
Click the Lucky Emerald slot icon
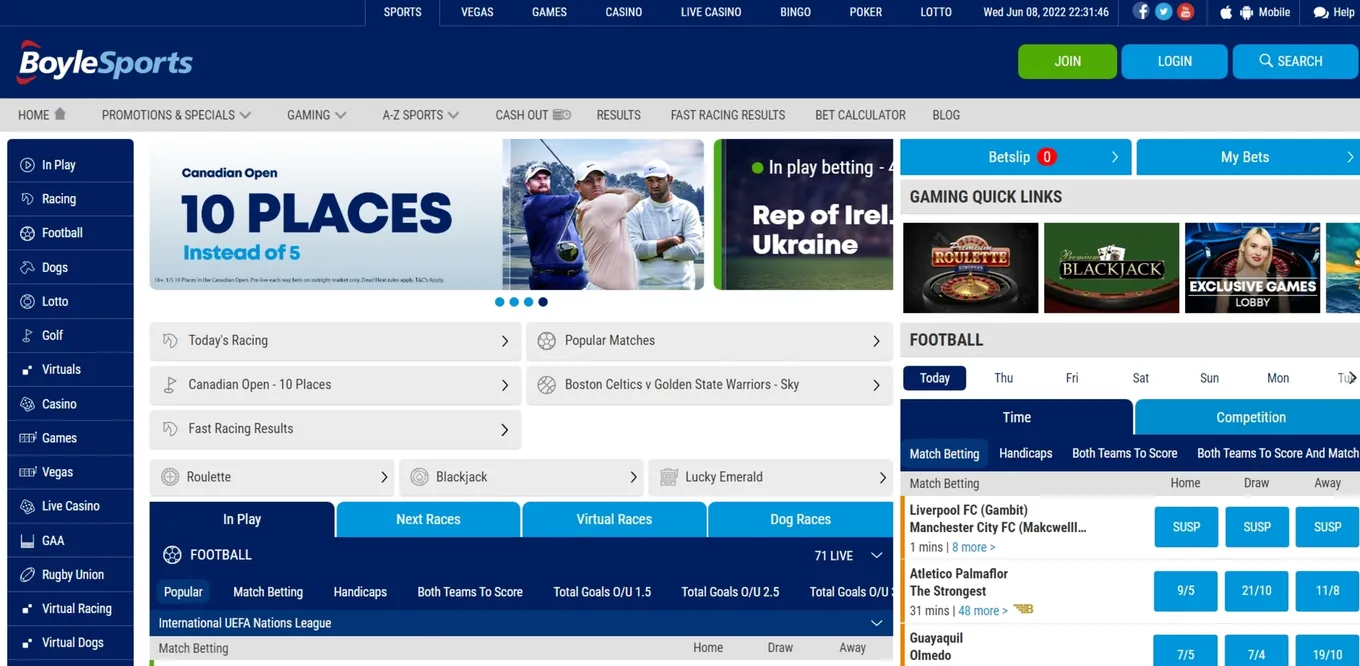pyautogui.click(x=669, y=477)
